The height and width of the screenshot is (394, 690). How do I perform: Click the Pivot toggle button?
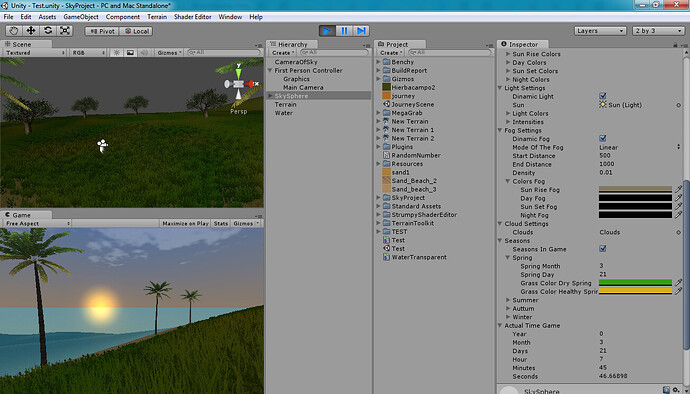(102, 31)
